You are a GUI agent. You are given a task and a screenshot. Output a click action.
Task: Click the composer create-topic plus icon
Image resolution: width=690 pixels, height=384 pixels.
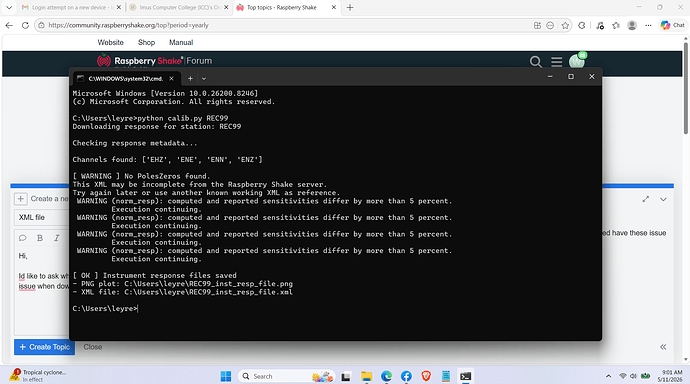point(21,199)
